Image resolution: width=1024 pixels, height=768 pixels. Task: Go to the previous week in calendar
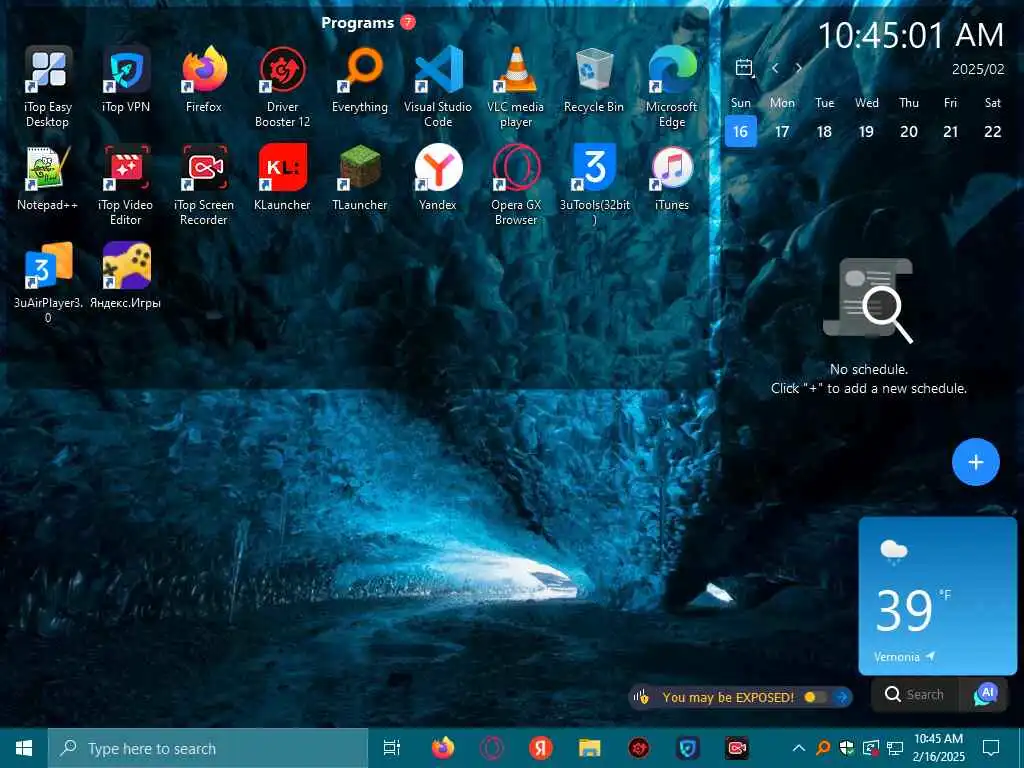coord(775,68)
